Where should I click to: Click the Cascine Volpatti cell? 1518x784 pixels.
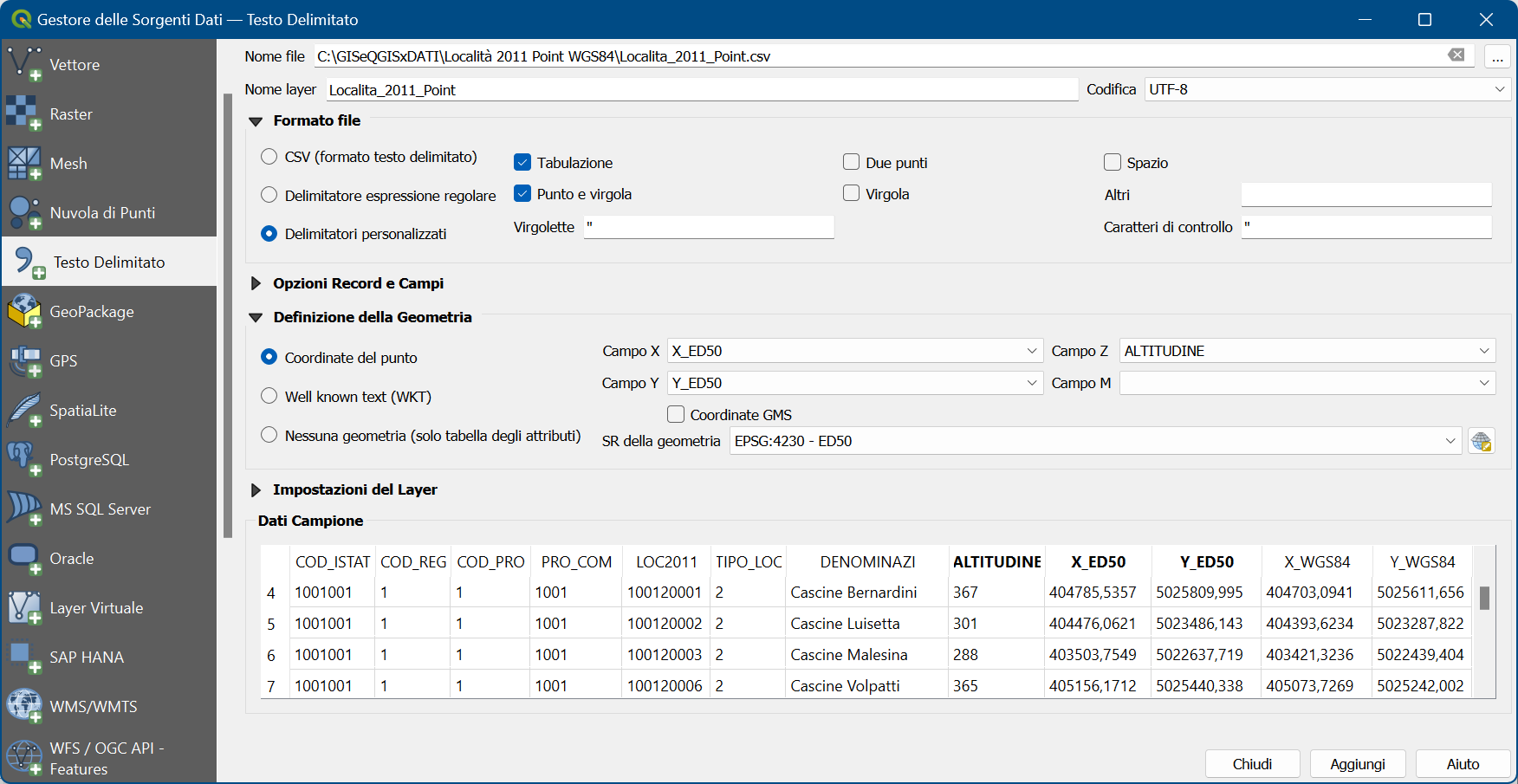click(866, 686)
